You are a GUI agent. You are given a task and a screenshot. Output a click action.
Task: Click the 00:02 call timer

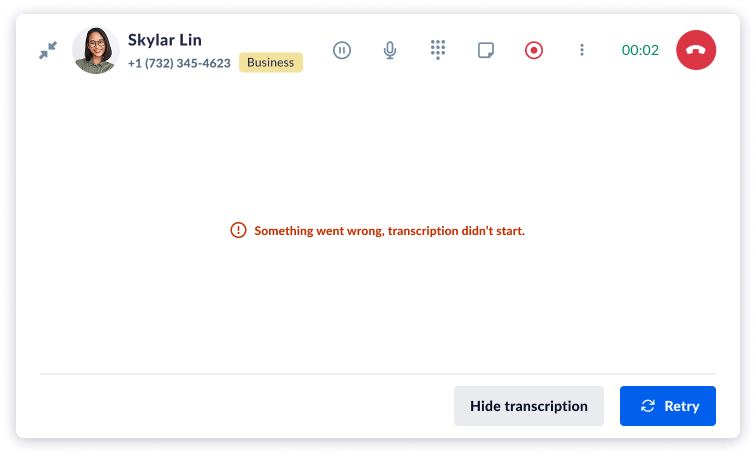(x=640, y=50)
